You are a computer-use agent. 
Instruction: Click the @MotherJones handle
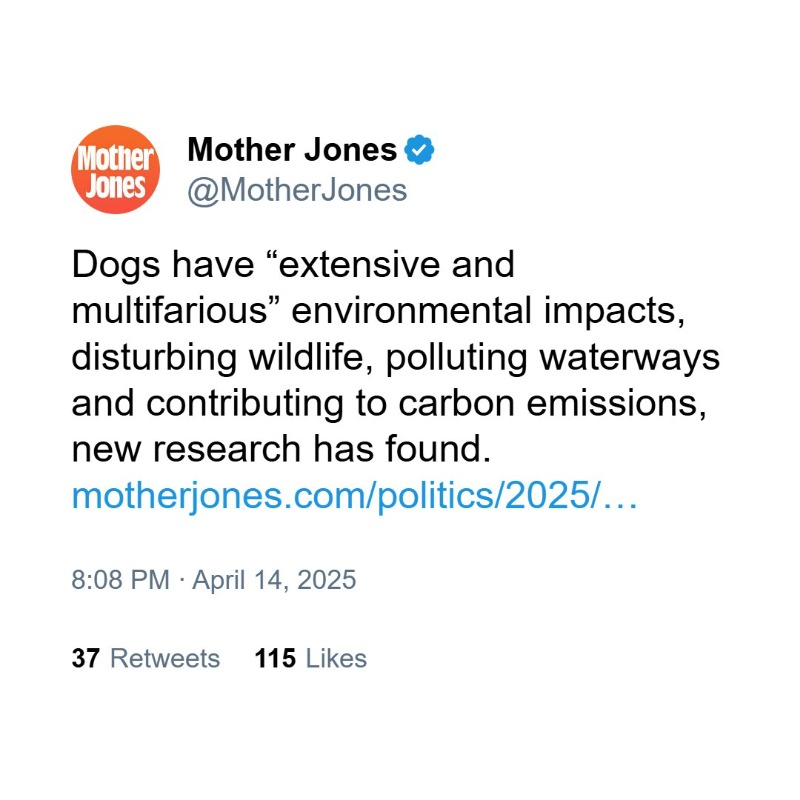tap(297, 190)
